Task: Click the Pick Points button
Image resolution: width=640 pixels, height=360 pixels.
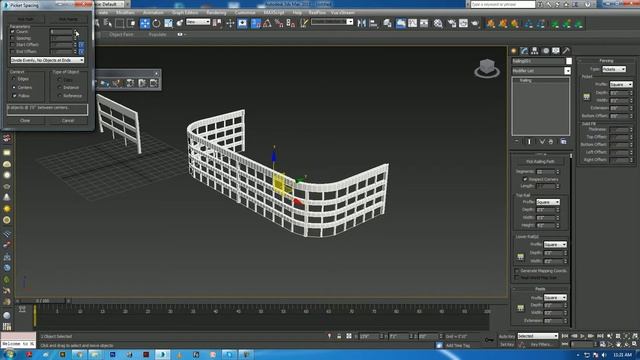Action: click(68, 19)
